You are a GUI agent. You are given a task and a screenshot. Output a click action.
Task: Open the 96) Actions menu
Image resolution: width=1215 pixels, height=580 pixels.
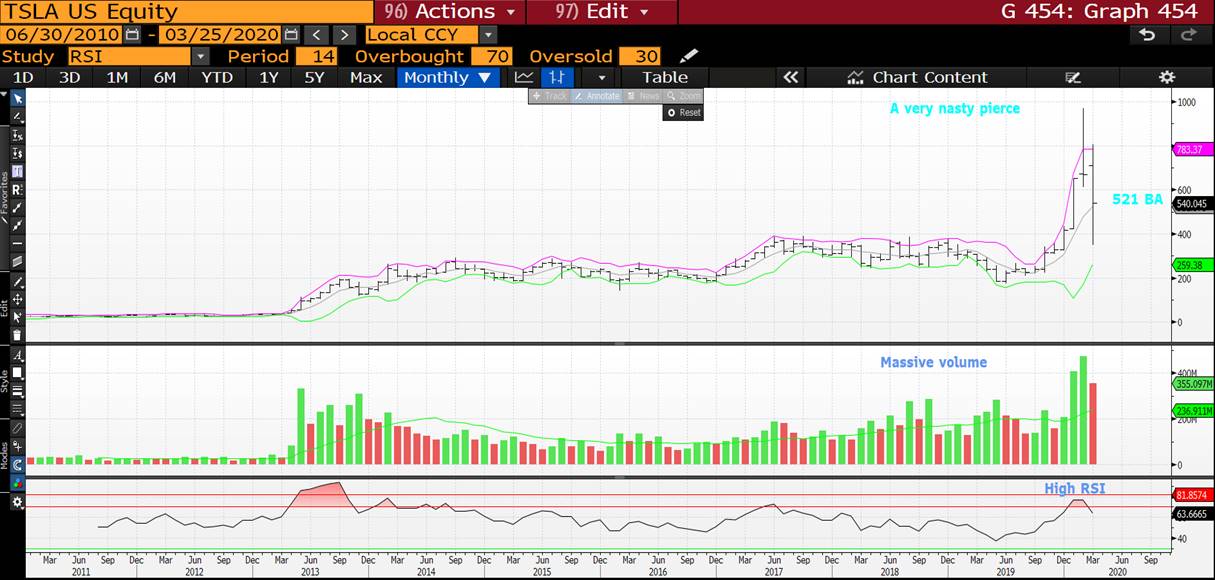click(450, 12)
